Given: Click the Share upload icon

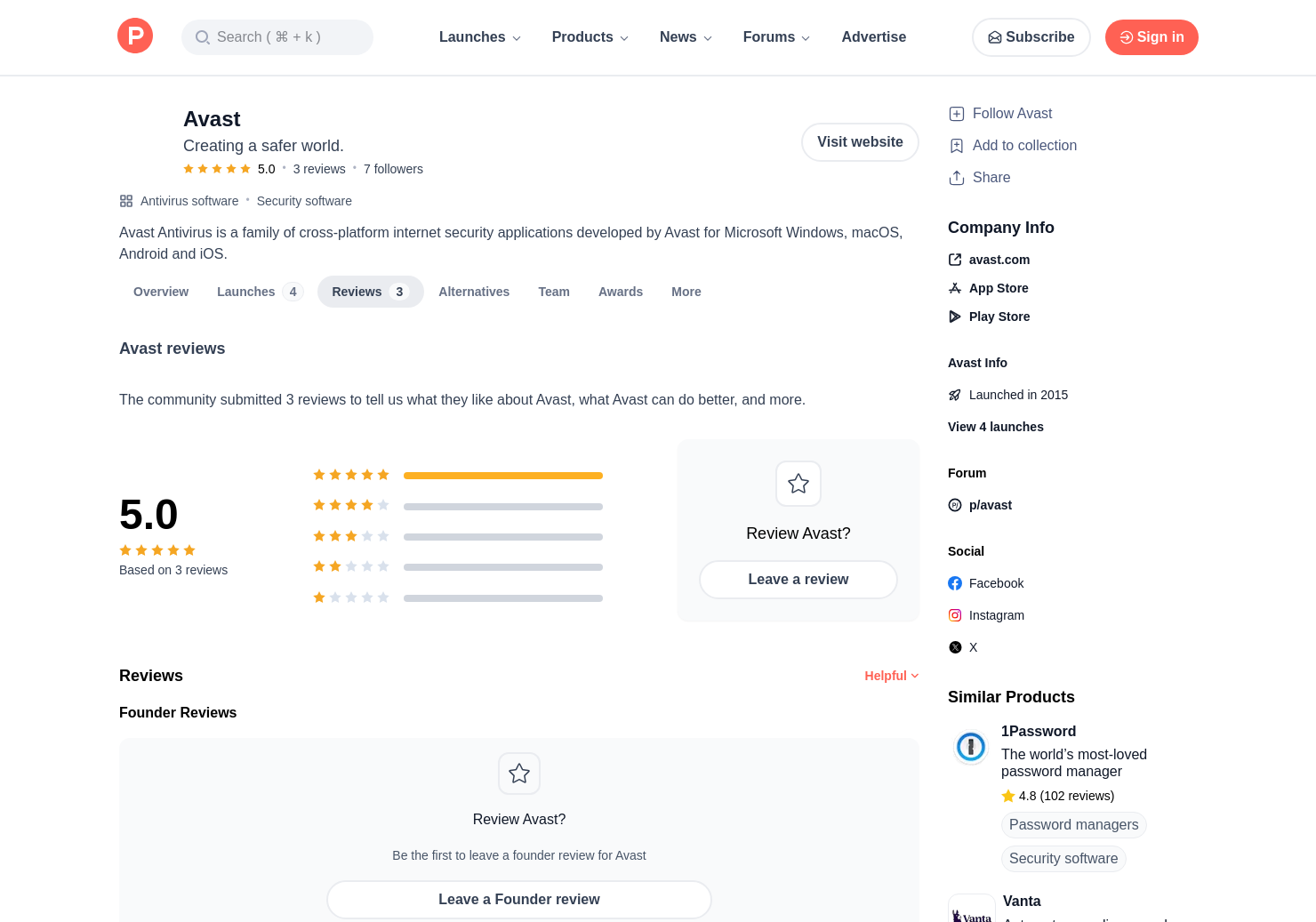Looking at the screenshot, I should click(957, 178).
